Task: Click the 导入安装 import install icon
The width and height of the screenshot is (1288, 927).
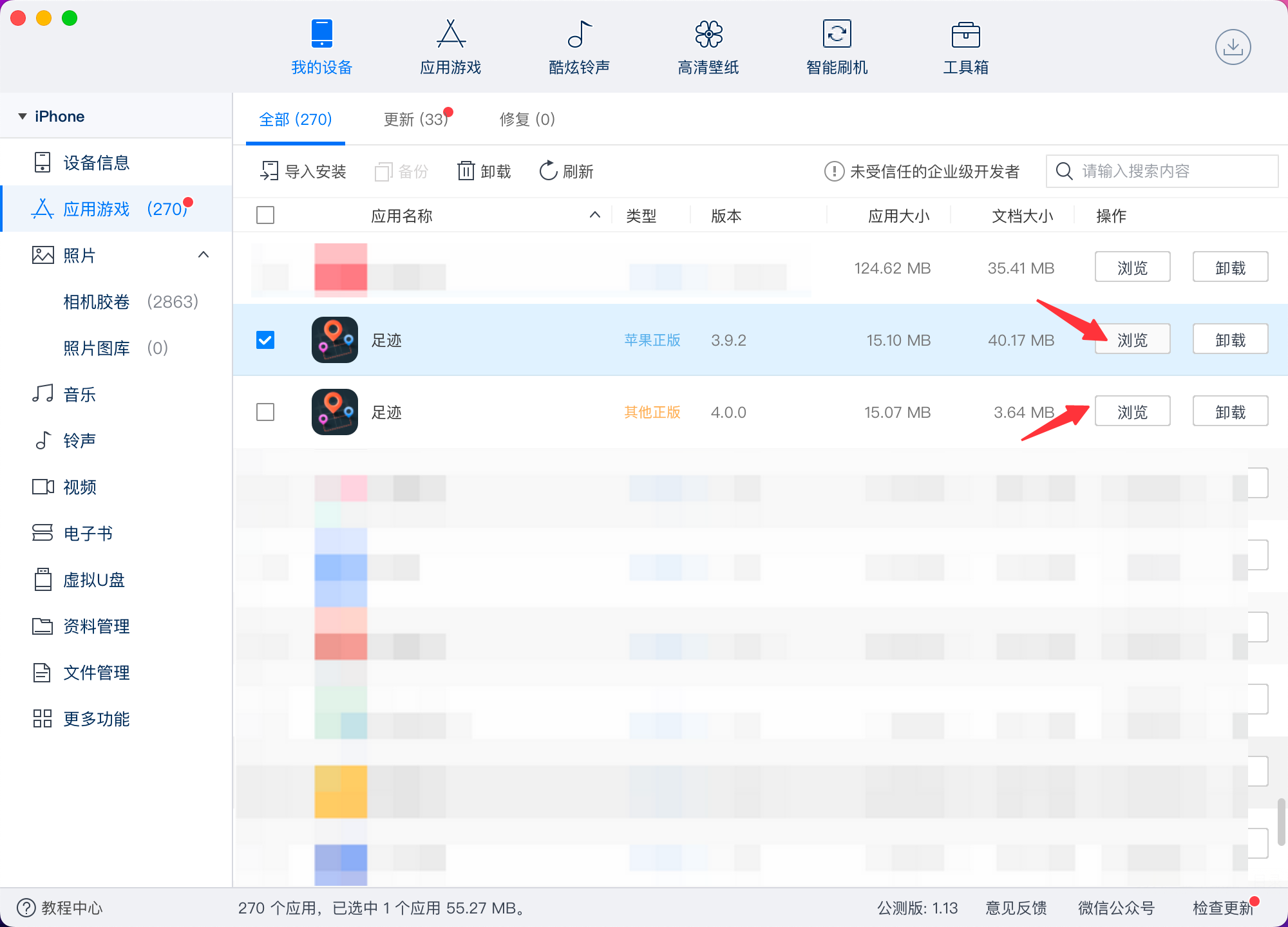Action: (269, 171)
